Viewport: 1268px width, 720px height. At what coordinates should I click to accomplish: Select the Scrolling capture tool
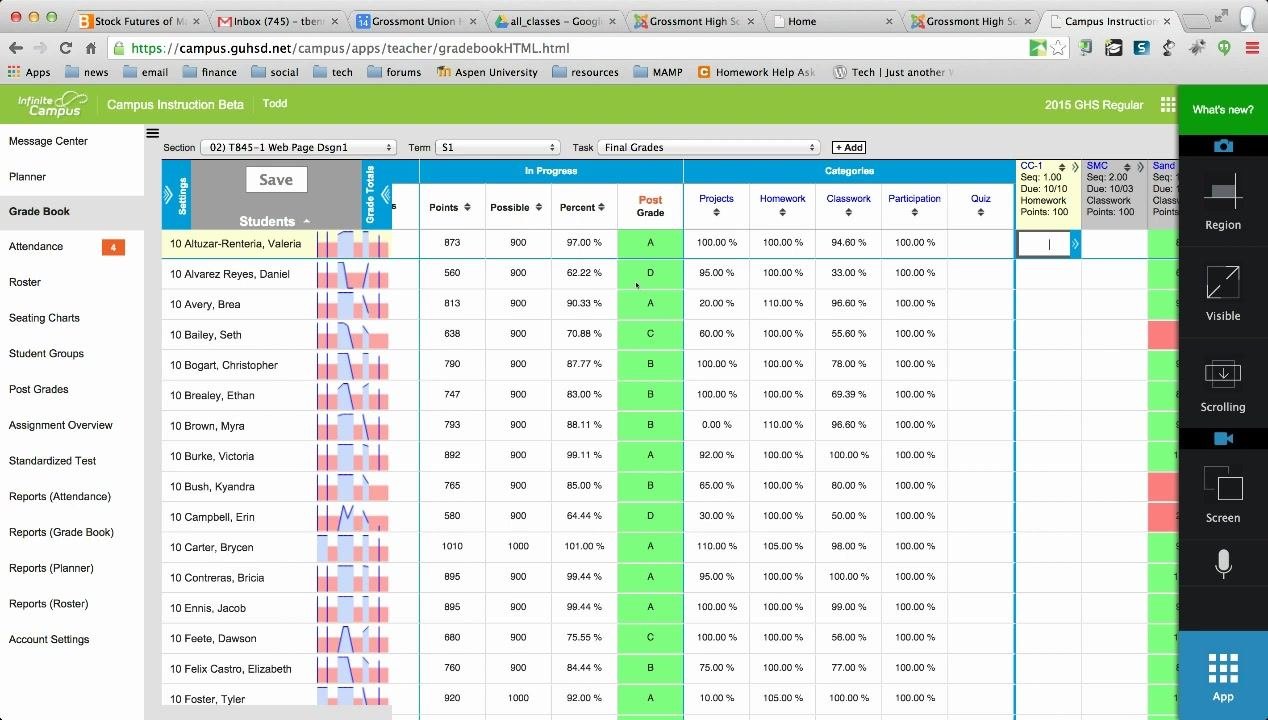pos(1222,385)
